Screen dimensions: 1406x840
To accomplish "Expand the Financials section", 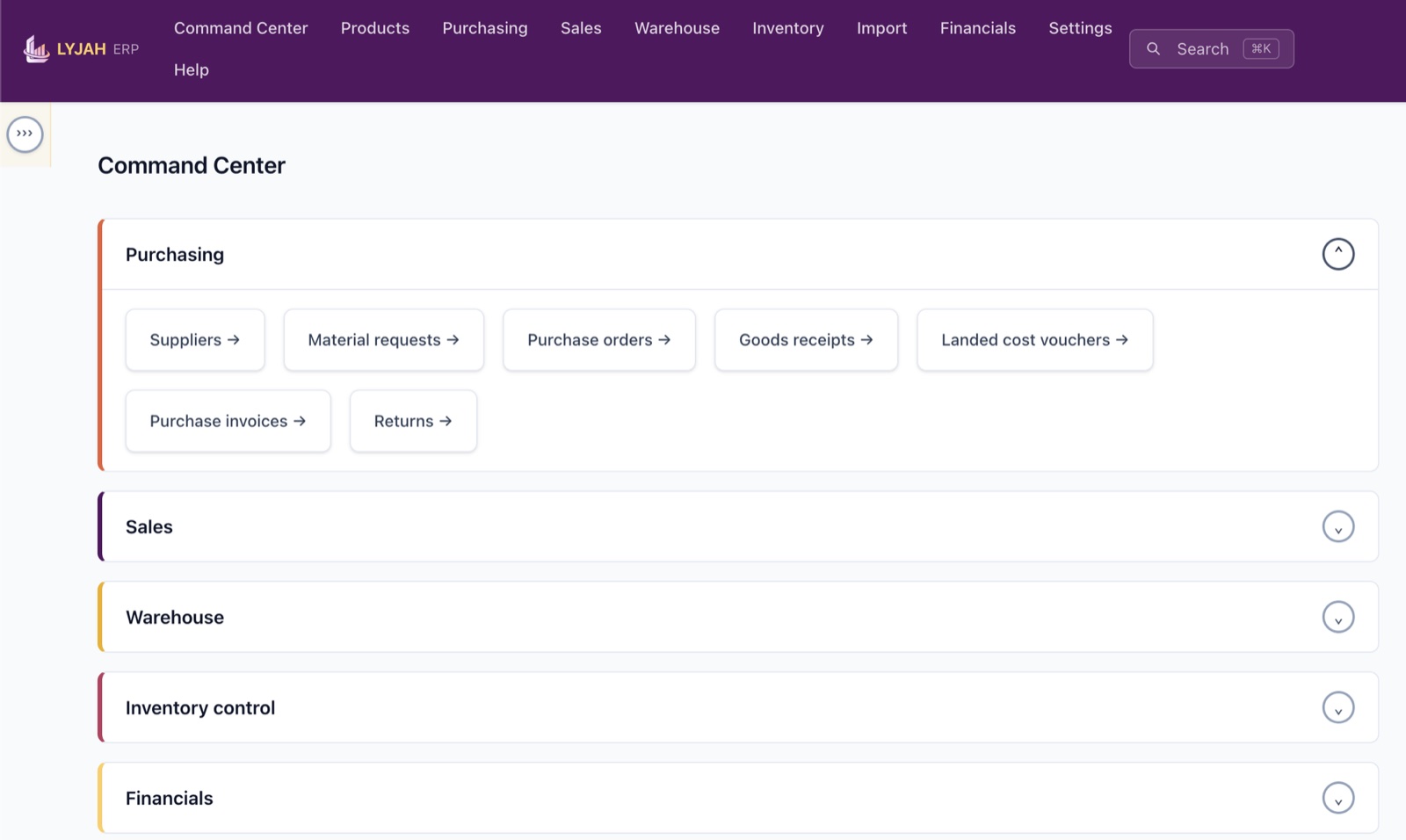I will click(x=1337, y=798).
